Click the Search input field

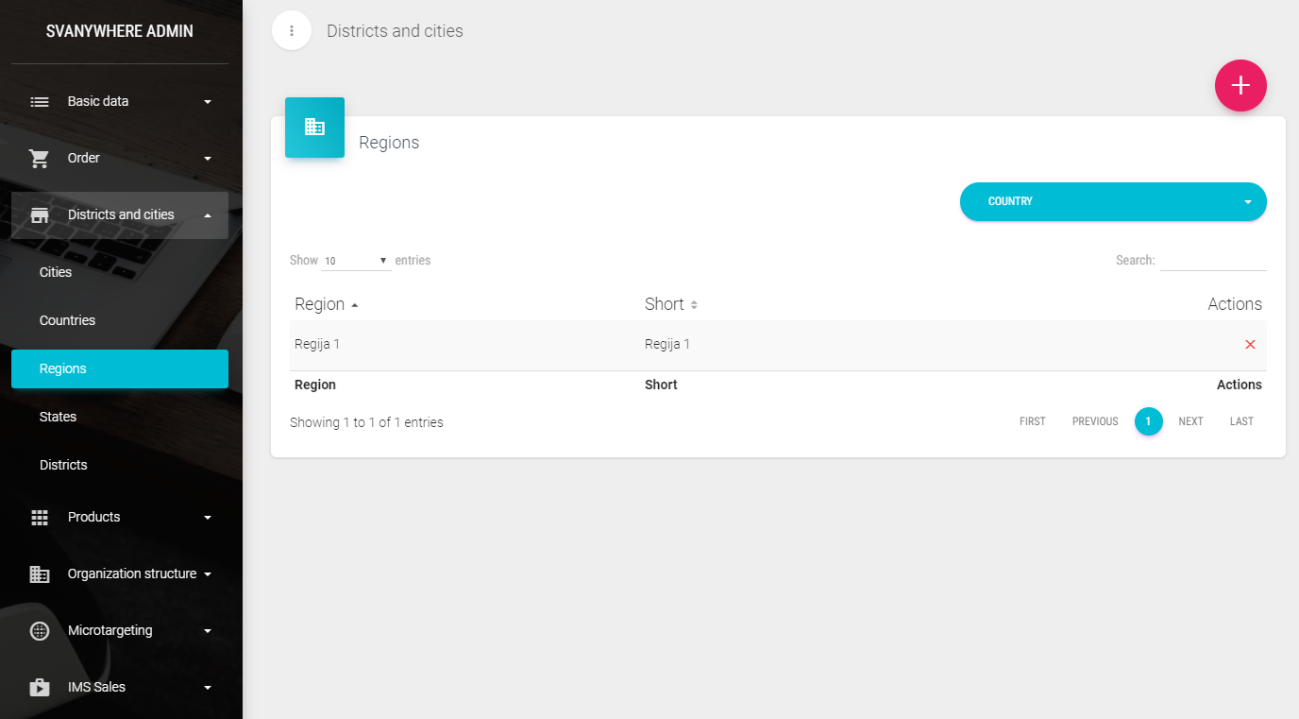[1212, 260]
